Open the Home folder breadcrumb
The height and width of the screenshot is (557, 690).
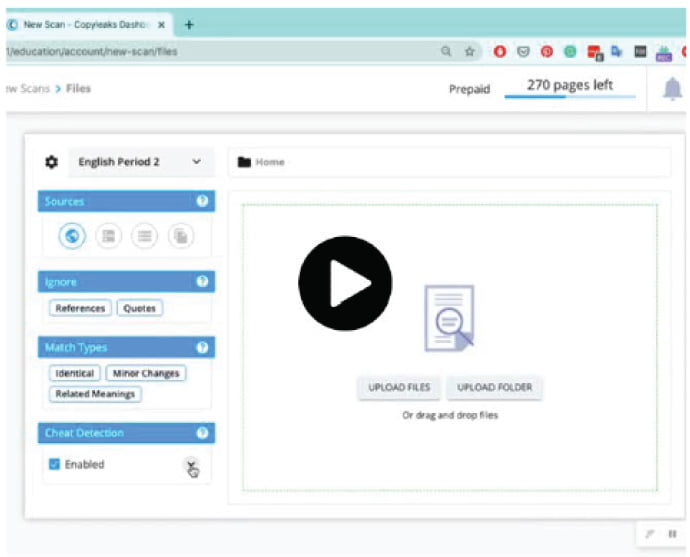pos(270,162)
